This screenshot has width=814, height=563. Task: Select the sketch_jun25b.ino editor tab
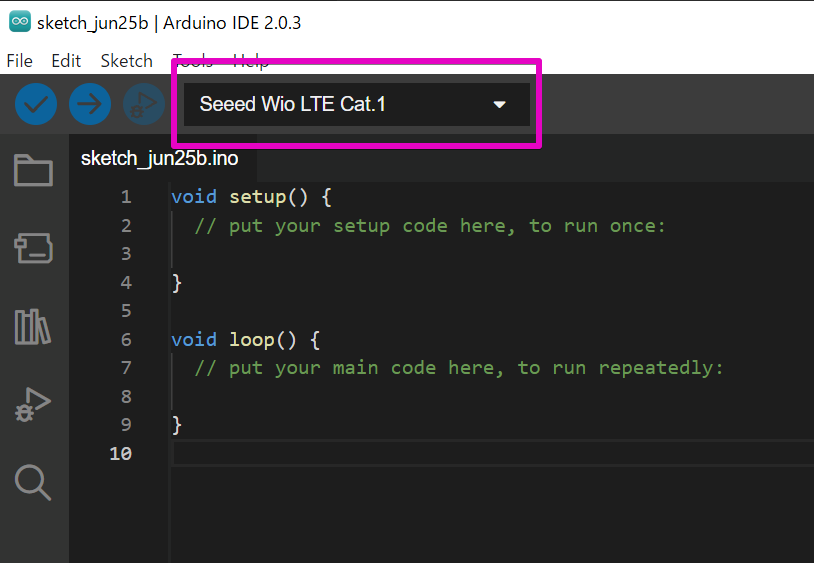(x=162, y=158)
